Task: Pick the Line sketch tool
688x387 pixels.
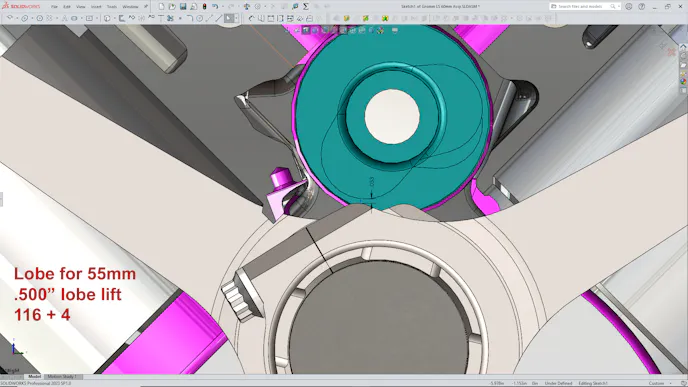Action: pos(219,18)
